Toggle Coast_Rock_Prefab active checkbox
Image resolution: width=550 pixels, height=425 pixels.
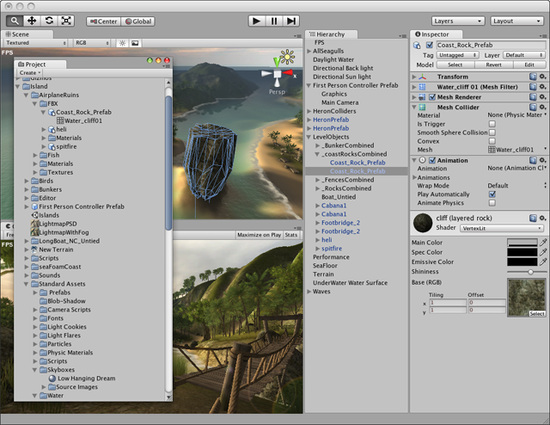pyautogui.click(x=429, y=45)
